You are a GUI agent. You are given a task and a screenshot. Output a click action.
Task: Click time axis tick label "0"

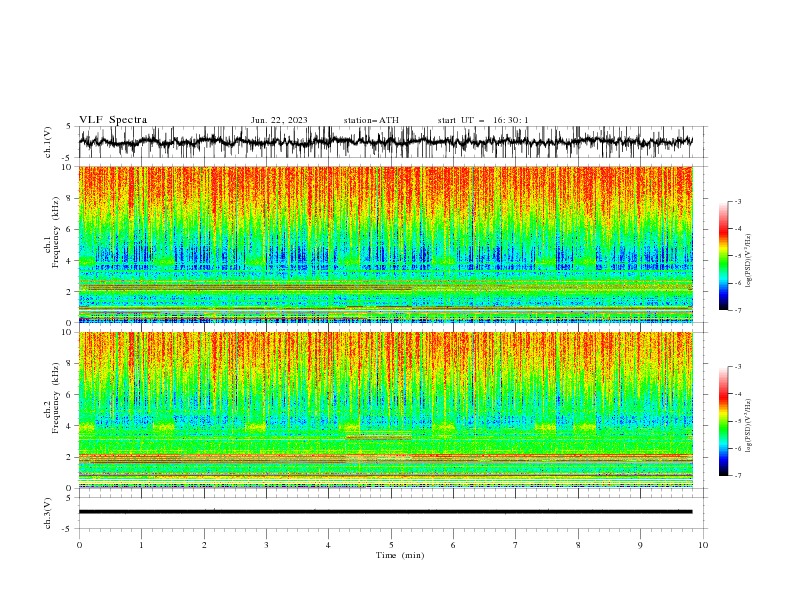pos(79,545)
